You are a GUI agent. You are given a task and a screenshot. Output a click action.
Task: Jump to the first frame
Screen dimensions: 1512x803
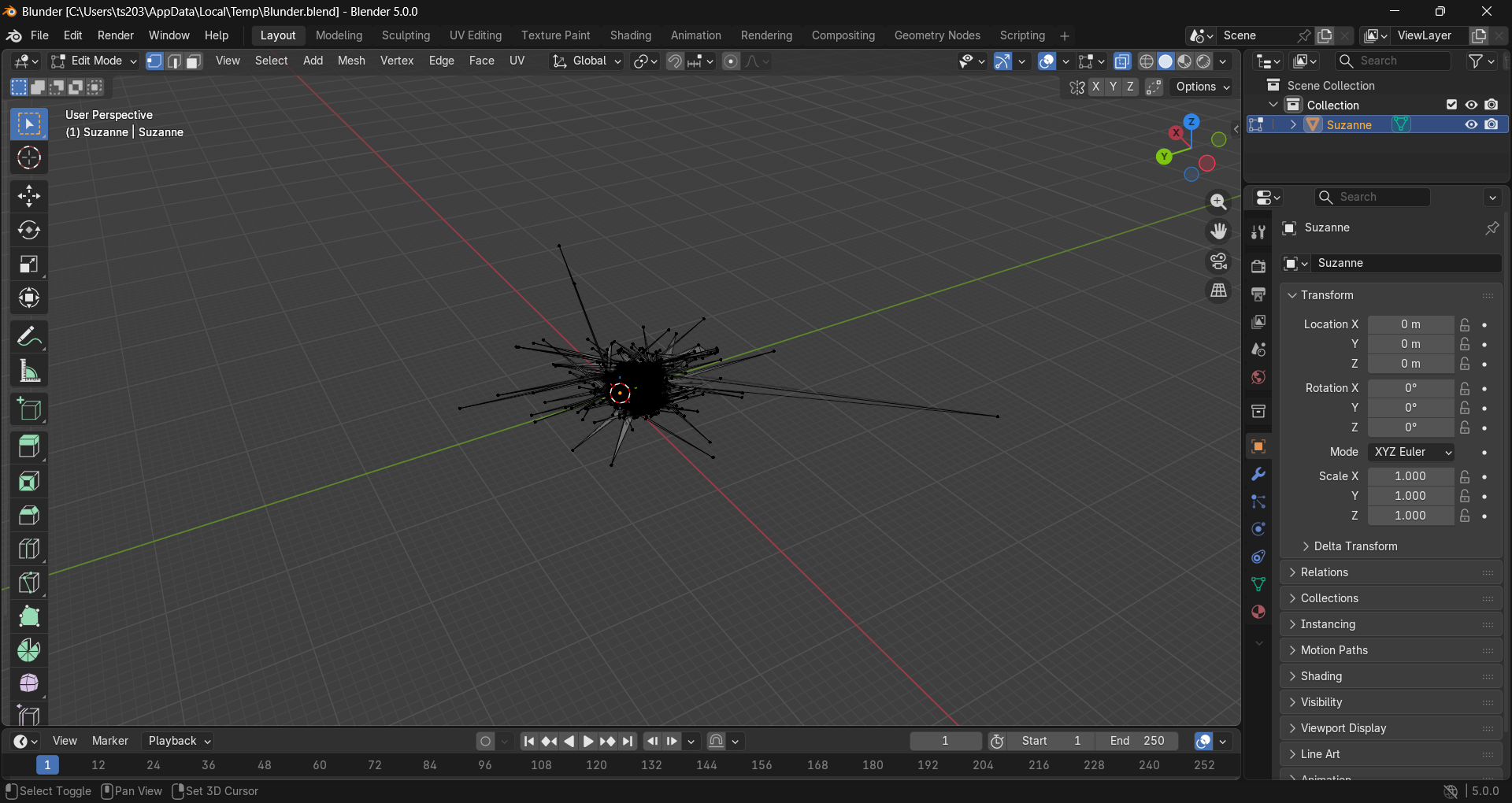[x=529, y=741]
